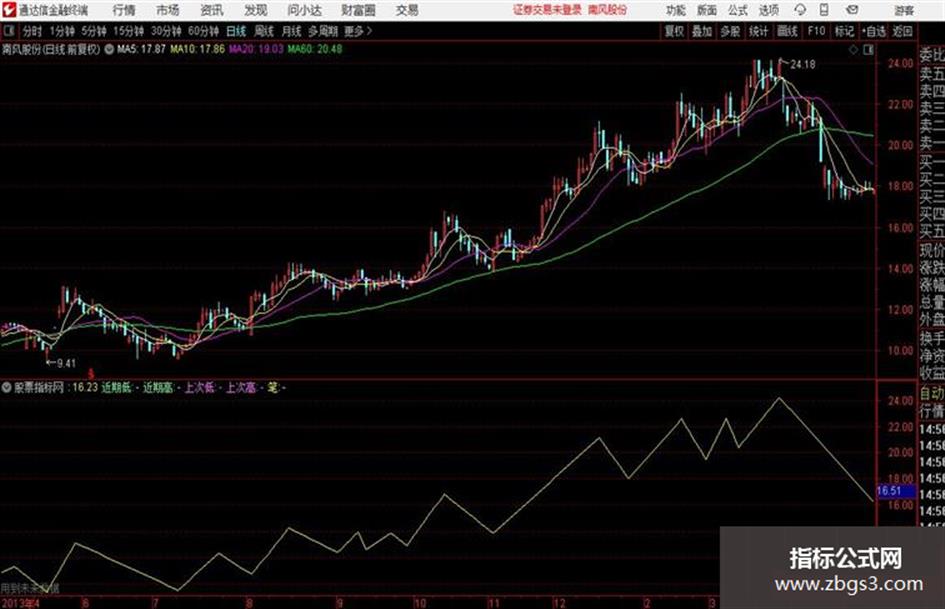Click the 复权 toolbar button
This screenshot has width=945, height=609.
(674, 31)
